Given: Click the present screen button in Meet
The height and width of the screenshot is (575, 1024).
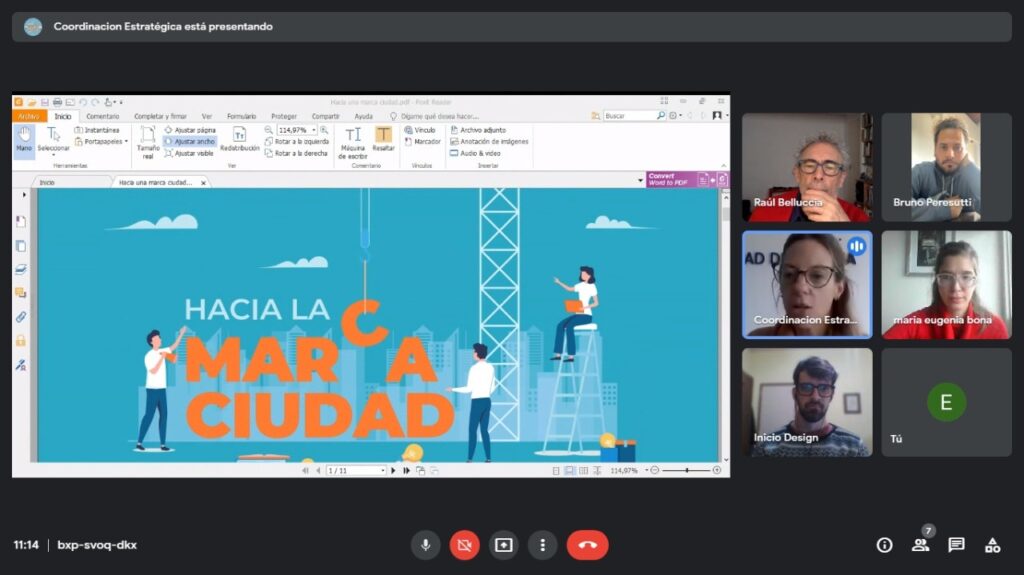Looking at the screenshot, I should (504, 545).
